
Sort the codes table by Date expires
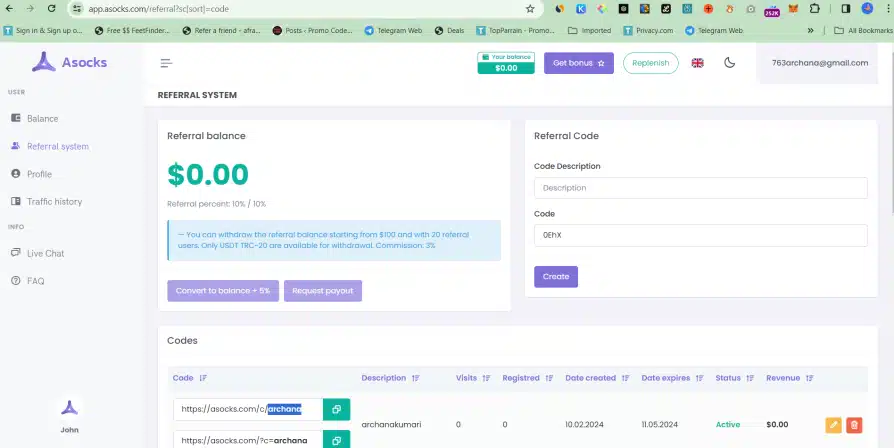[x=673, y=378]
